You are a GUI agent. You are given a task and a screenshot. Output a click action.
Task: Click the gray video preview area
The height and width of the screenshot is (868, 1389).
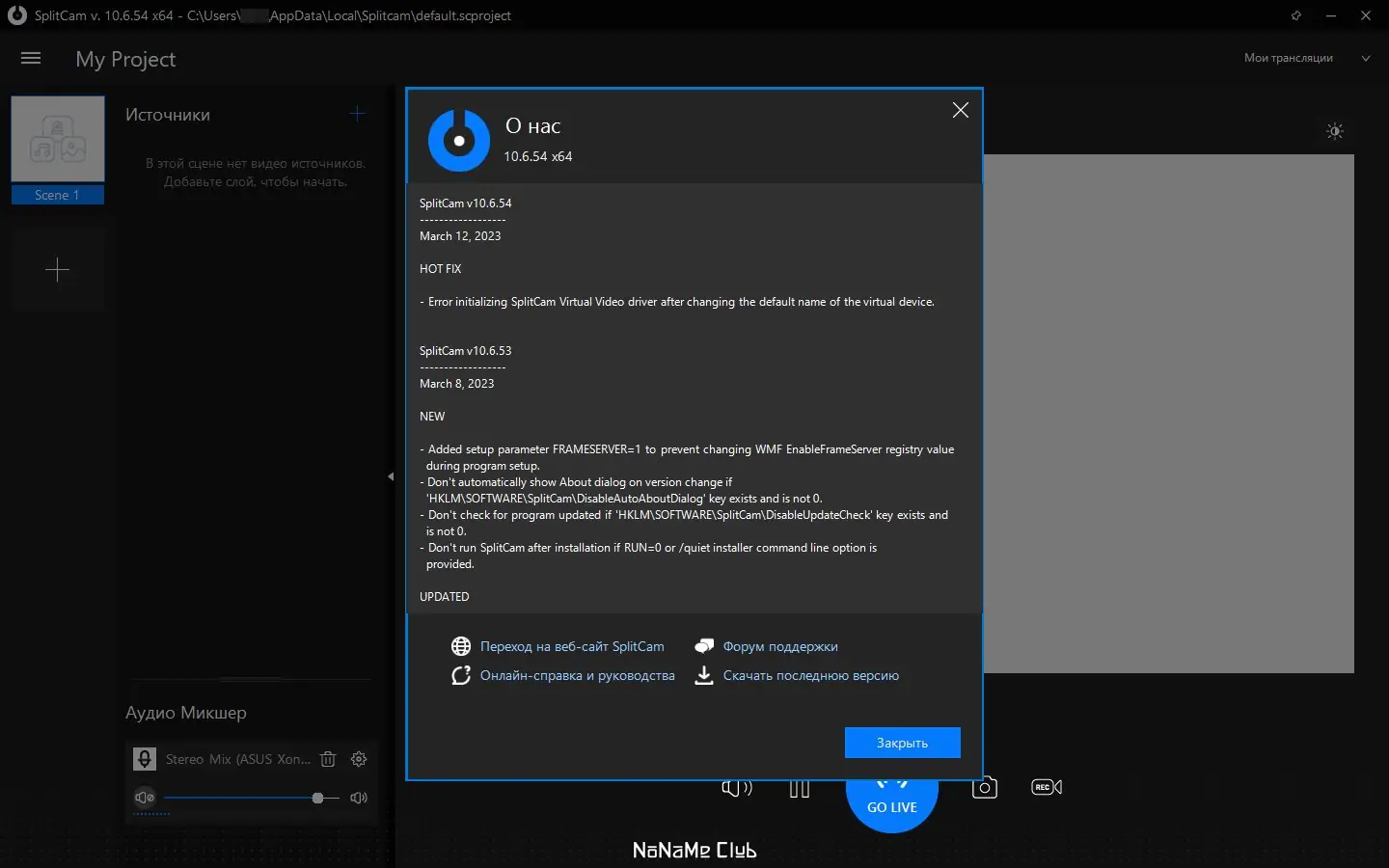pos(1169,414)
